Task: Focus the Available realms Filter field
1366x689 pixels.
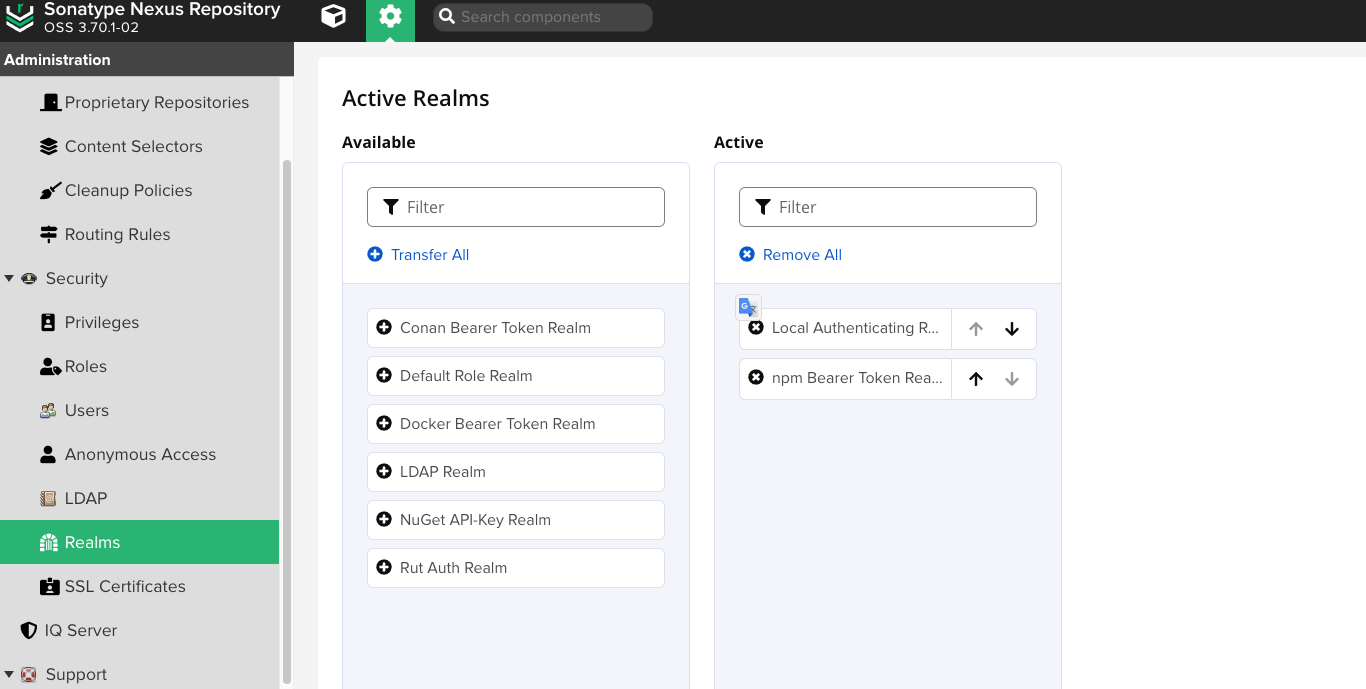Action: [x=516, y=207]
